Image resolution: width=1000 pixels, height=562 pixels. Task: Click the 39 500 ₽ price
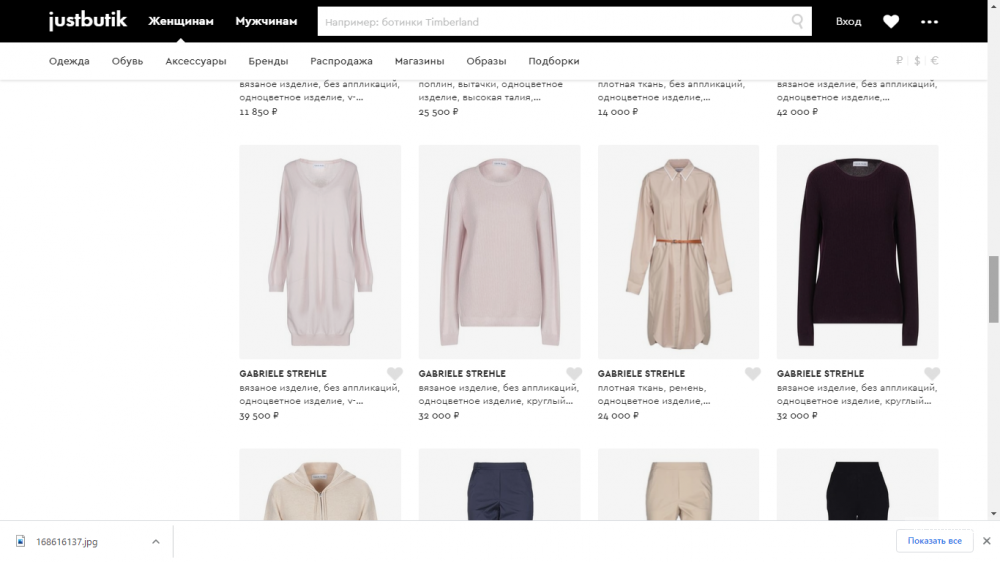[x=259, y=415]
